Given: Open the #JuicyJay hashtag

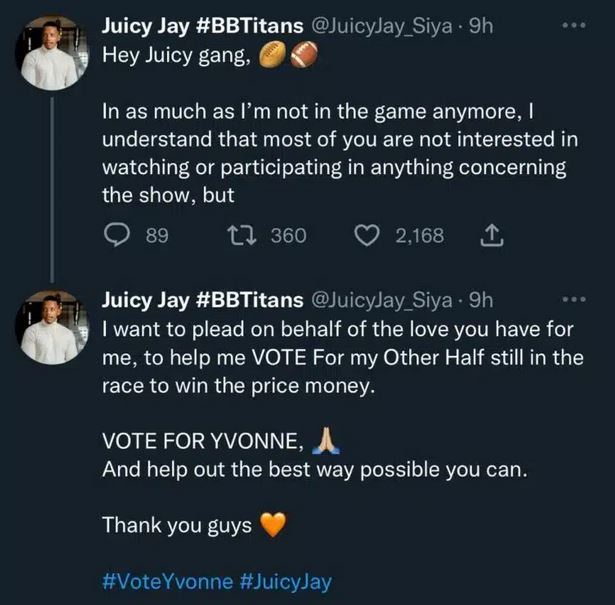Looking at the screenshot, I should (285, 582).
